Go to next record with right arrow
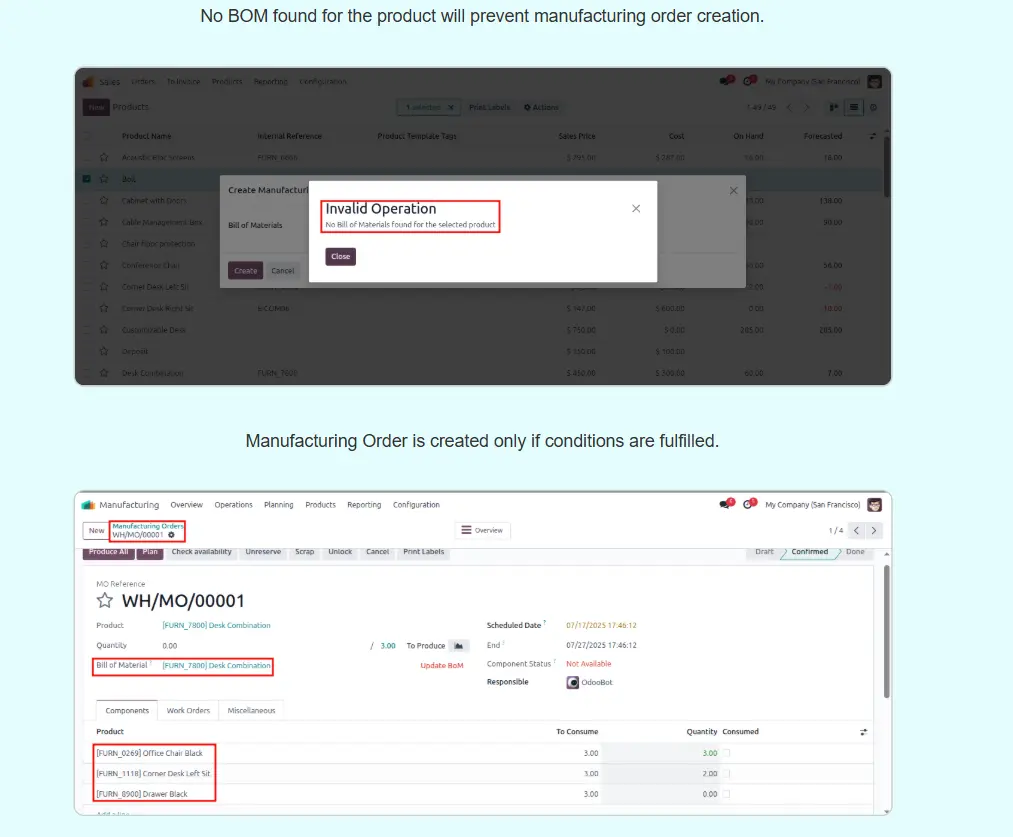The image size is (1013, 837). (x=874, y=531)
